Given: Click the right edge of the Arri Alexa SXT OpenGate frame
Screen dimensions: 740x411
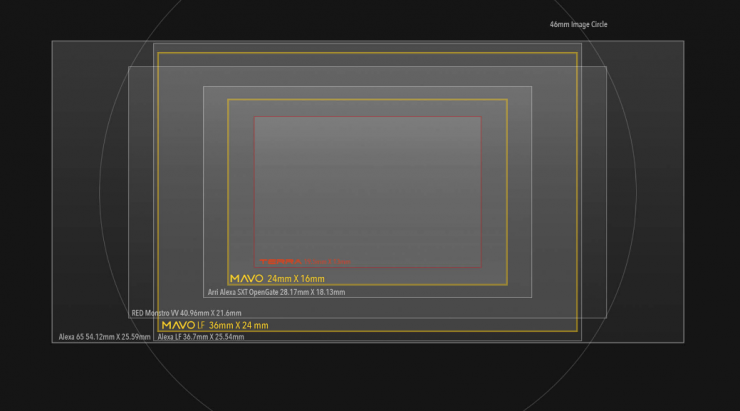Looking at the screenshot, I should tap(531, 190).
